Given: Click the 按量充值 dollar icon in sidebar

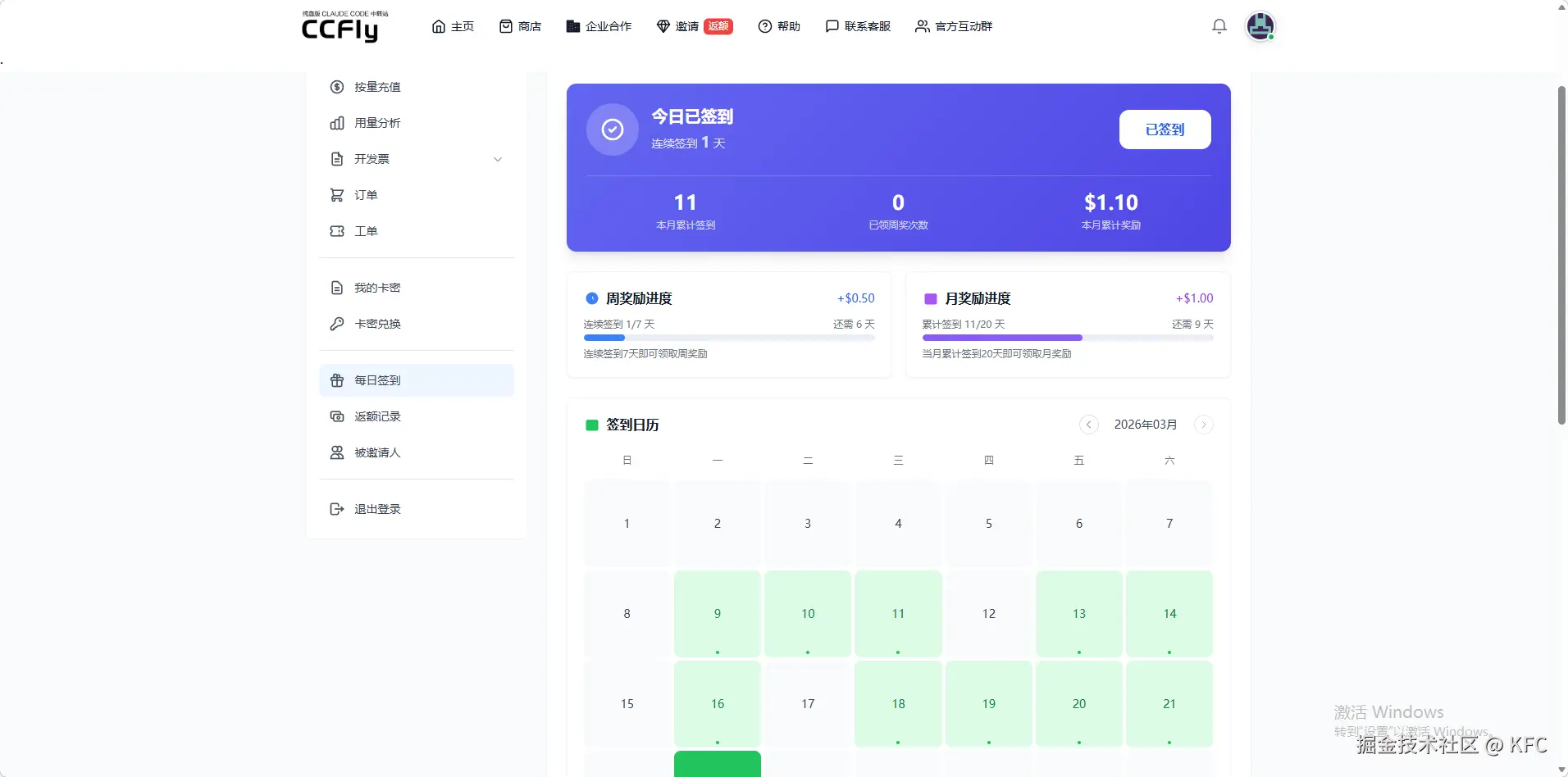Looking at the screenshot, I should pyautogui.click(x=337, y=87).
